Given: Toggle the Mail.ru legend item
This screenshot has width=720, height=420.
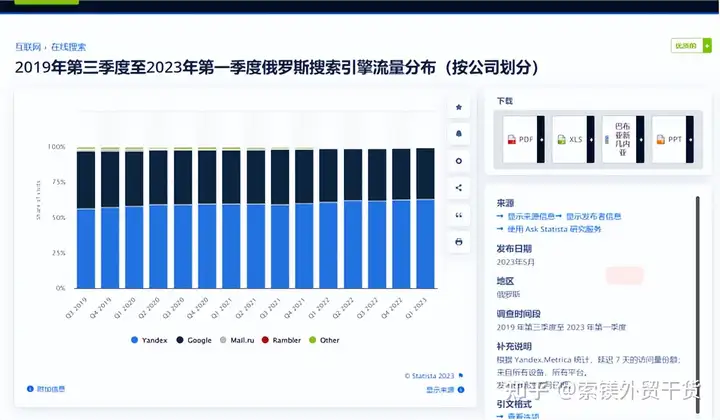Looking at the screenshot, I should tap(237, 340).
